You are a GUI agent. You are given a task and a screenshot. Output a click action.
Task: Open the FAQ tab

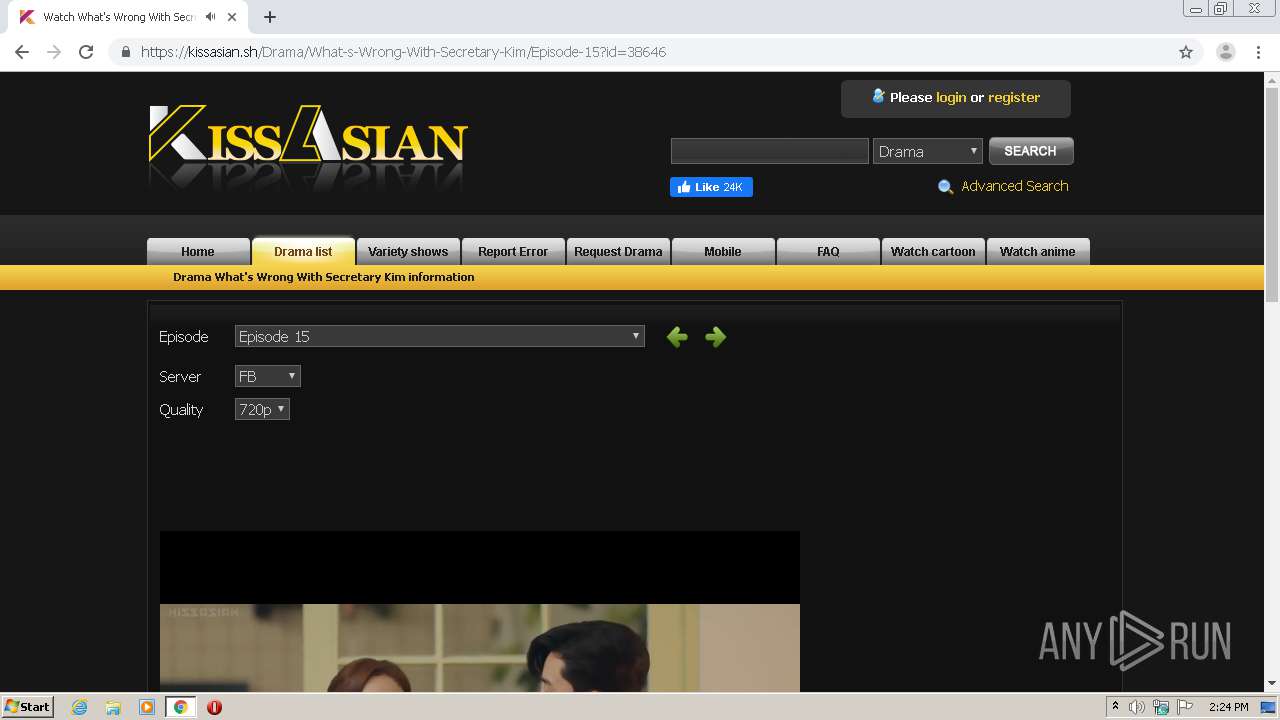(828, 251)
